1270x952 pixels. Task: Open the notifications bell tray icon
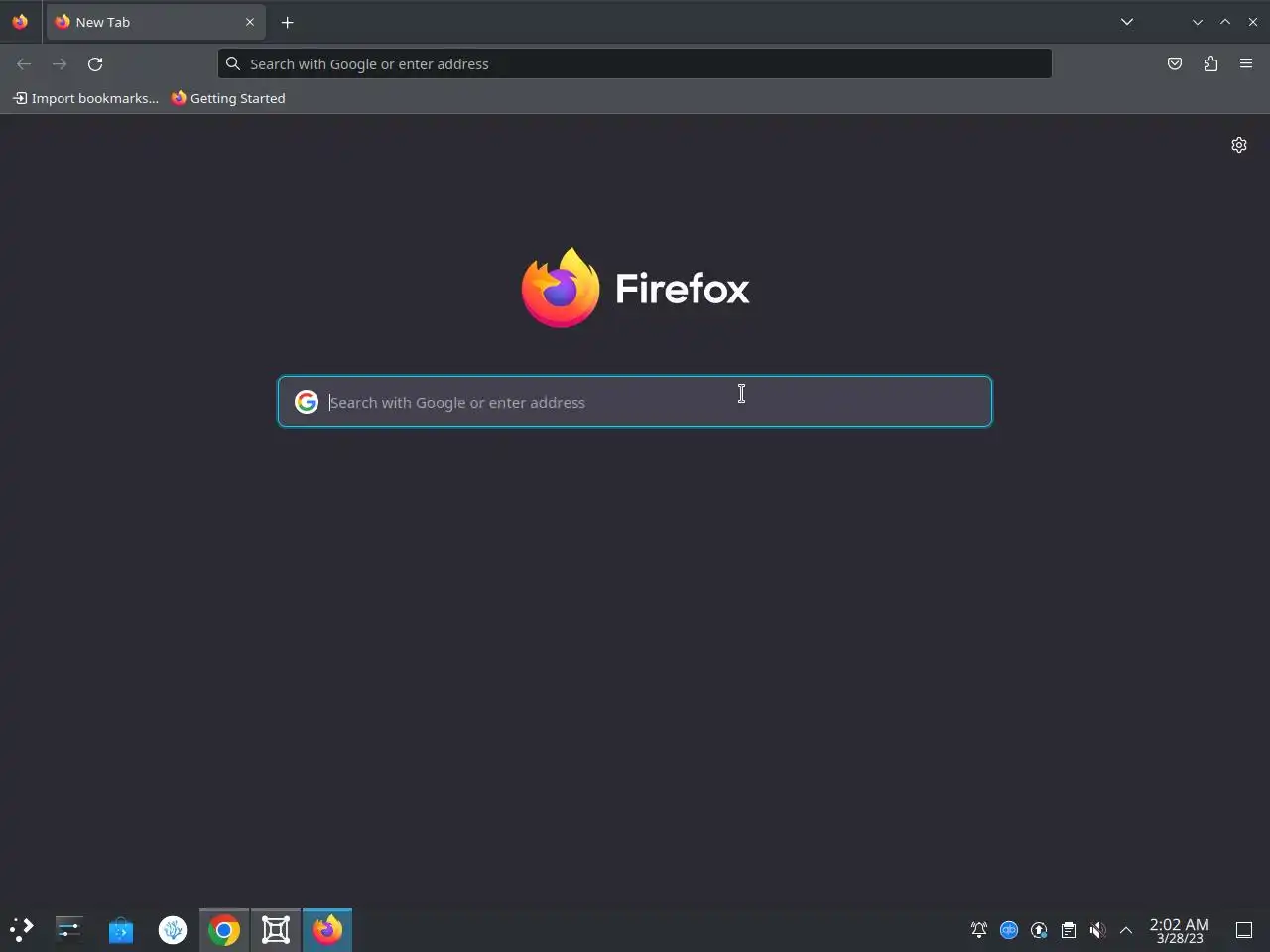click(x=979, y=930)
